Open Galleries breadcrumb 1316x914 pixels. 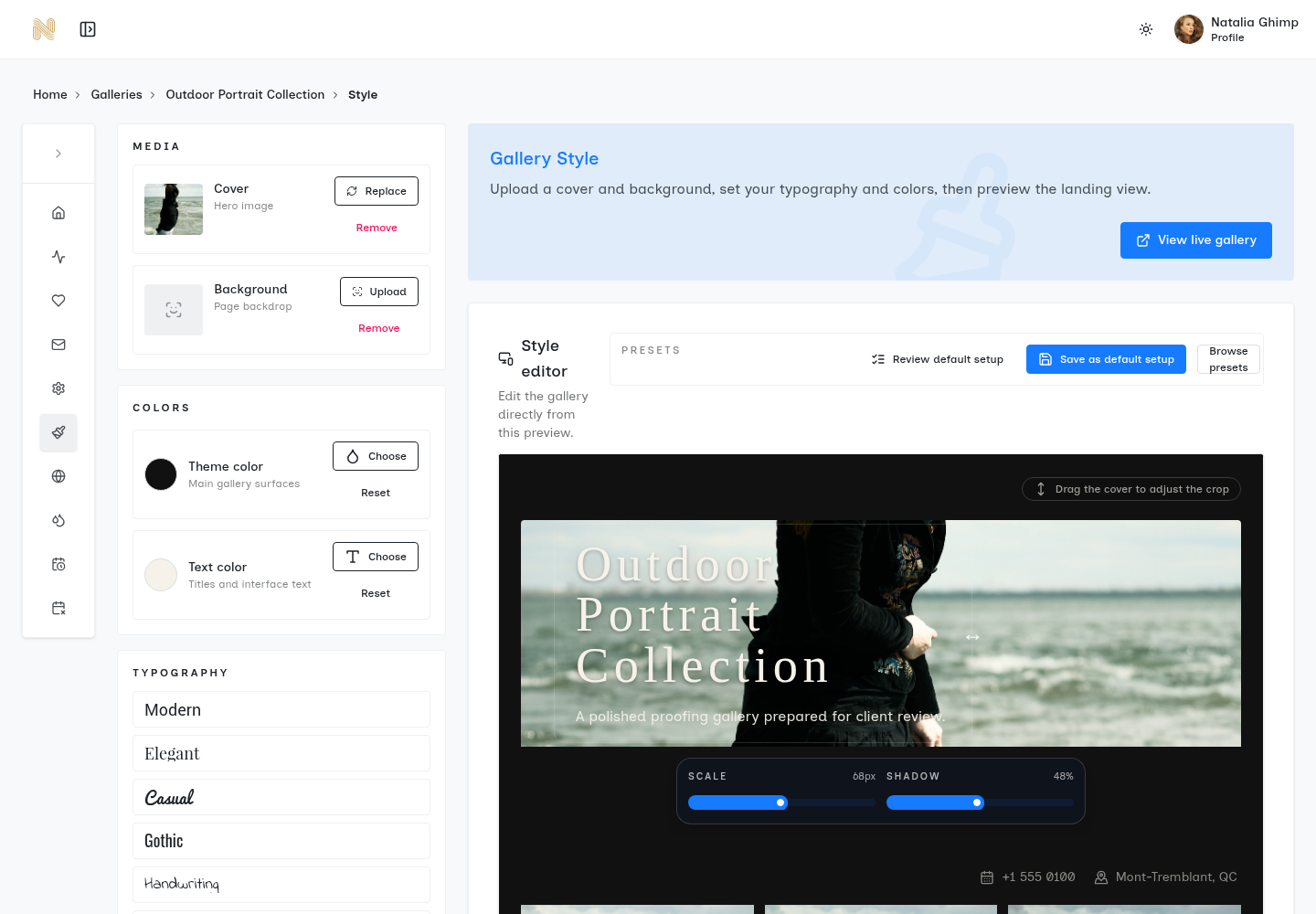coord(116,94)
